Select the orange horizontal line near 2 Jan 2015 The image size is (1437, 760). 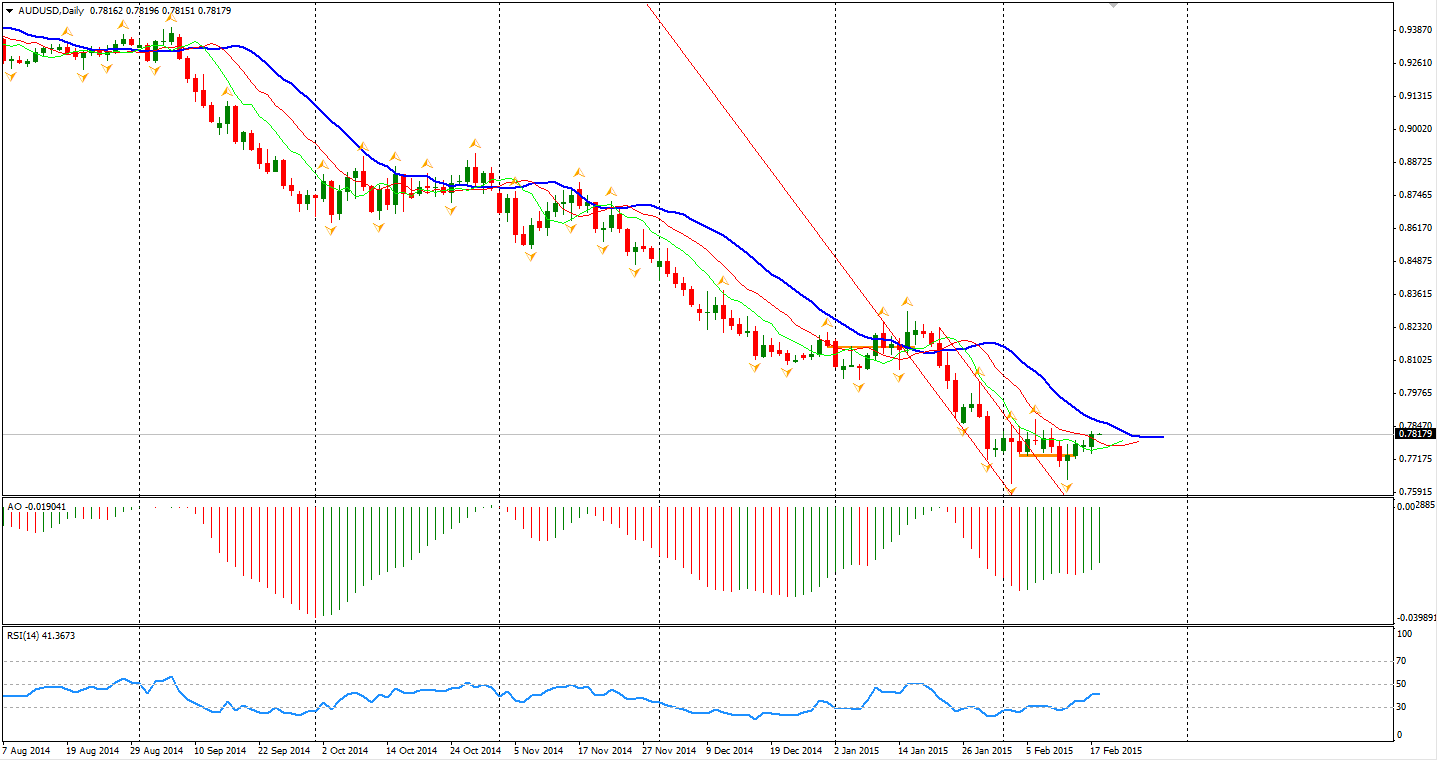click(866, 347)
